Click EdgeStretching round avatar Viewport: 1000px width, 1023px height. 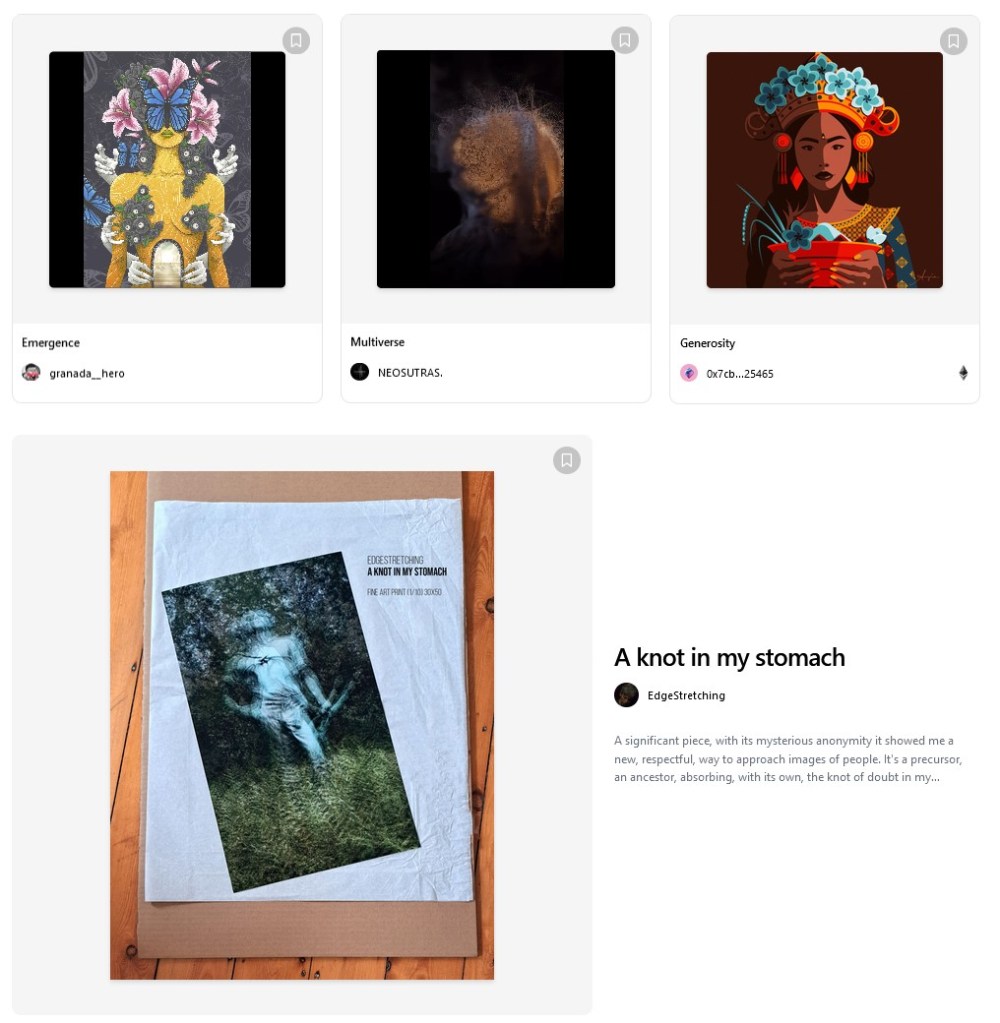[x=626, y=695]
